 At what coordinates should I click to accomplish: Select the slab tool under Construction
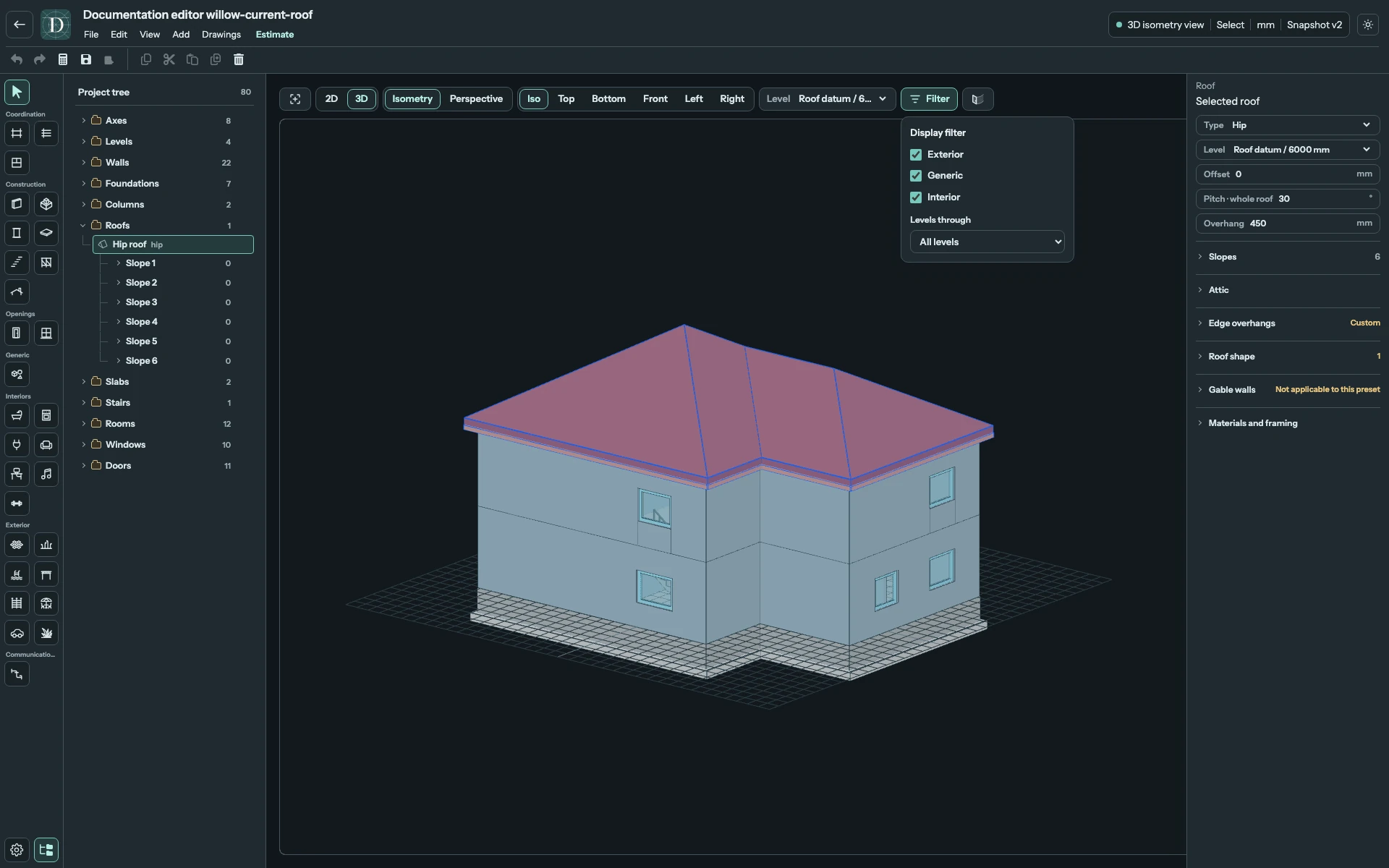click(46, 233)
